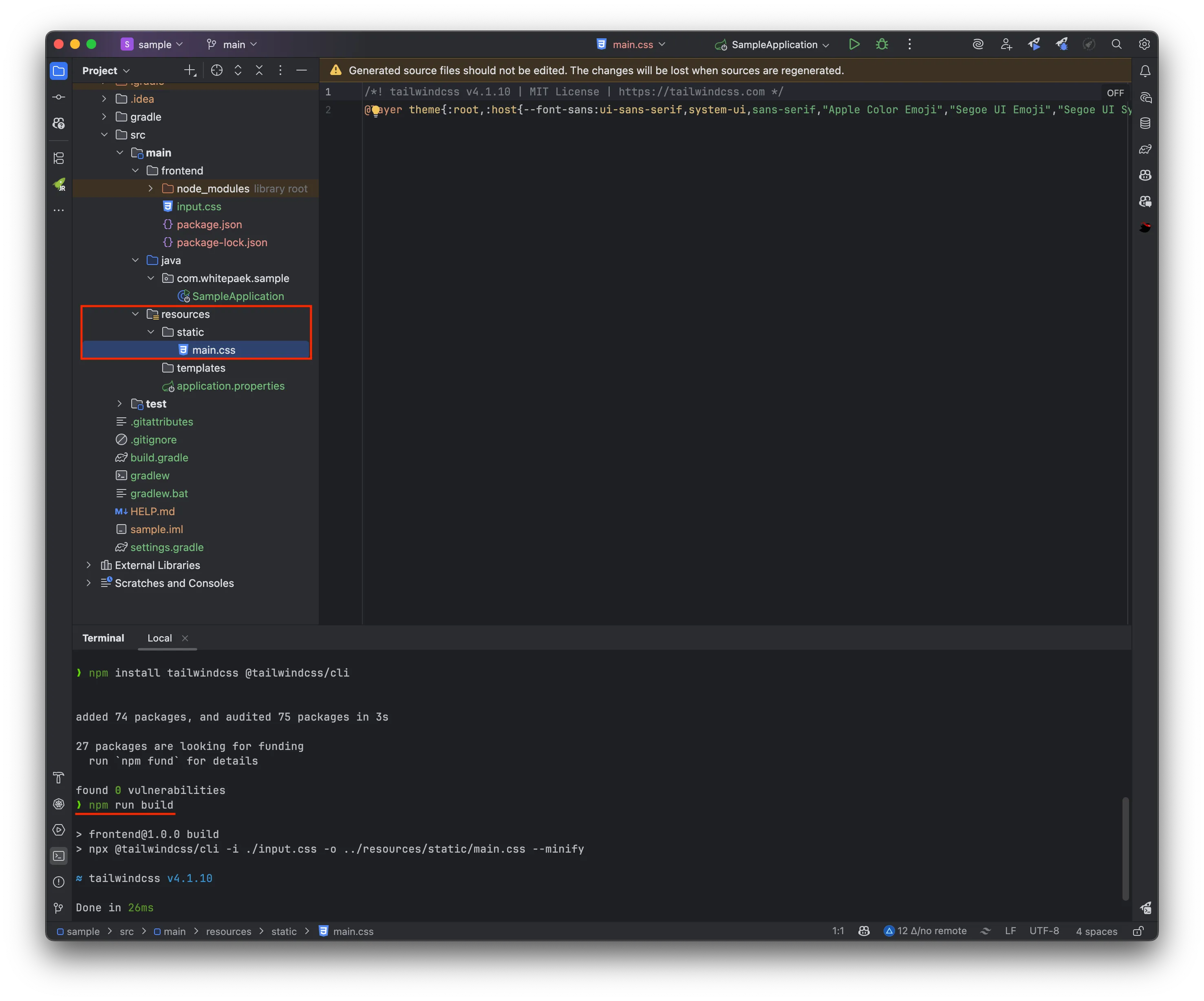Click the src breadcrumb in status bar
Viewport: 1204px width, 1001px height.
127,931
